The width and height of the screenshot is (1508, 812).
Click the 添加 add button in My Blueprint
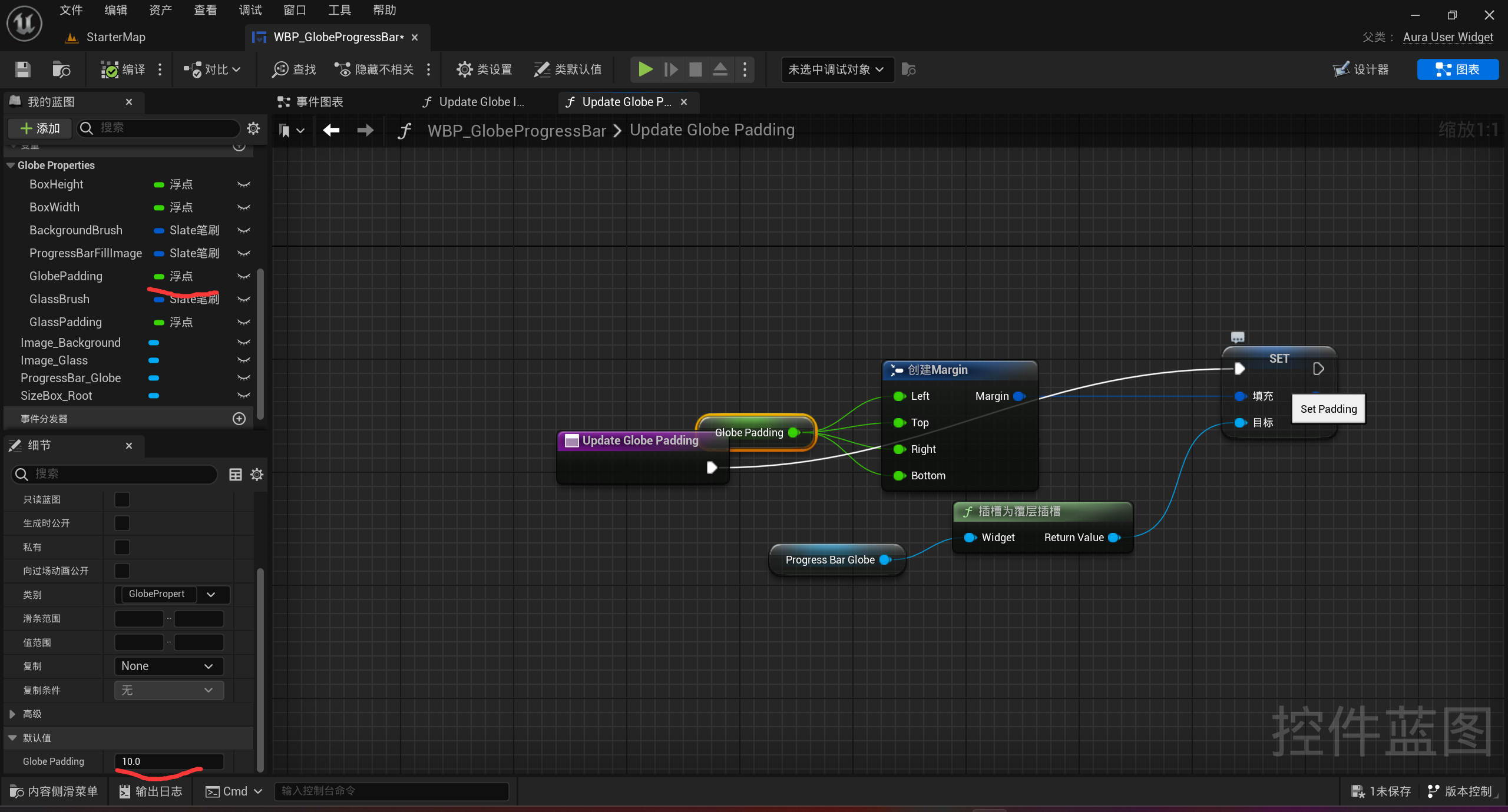click(40, 128)
